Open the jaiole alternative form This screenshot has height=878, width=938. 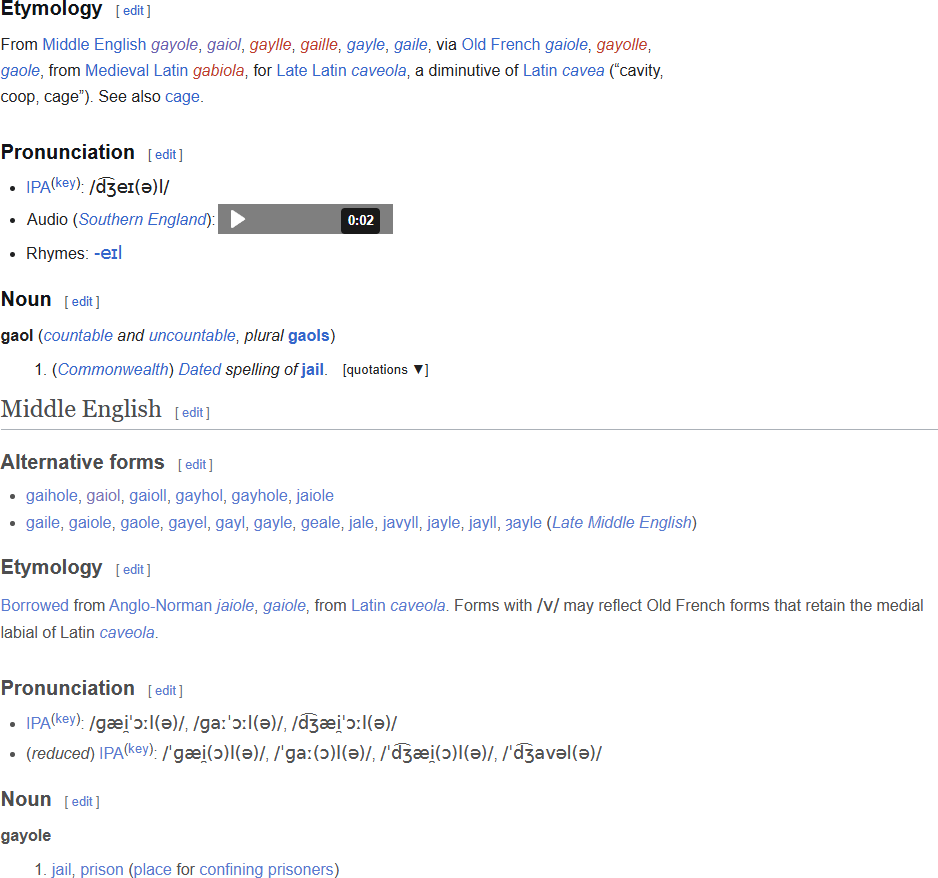click(x=315, y=496)
